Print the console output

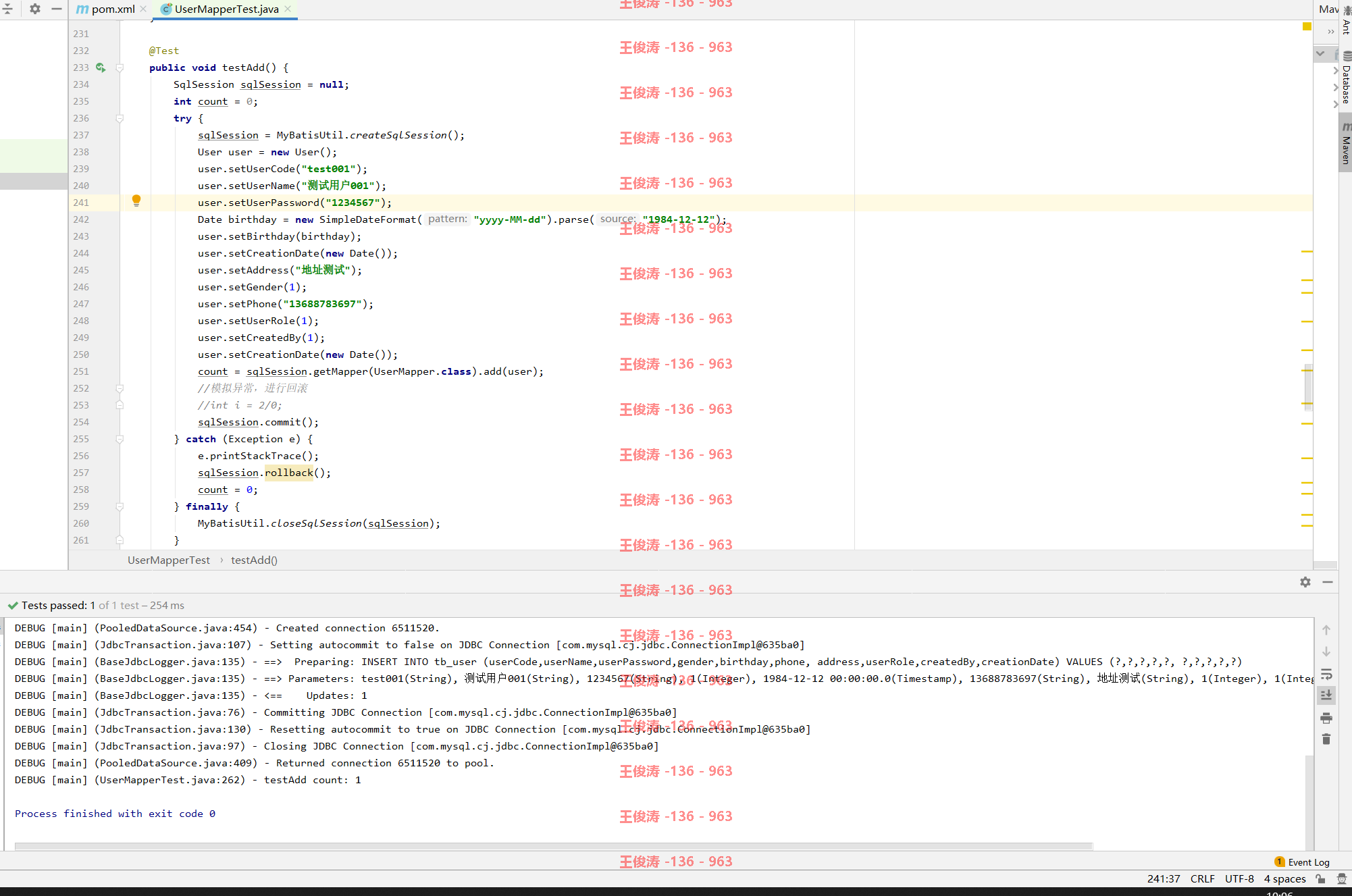point(1326,718)
